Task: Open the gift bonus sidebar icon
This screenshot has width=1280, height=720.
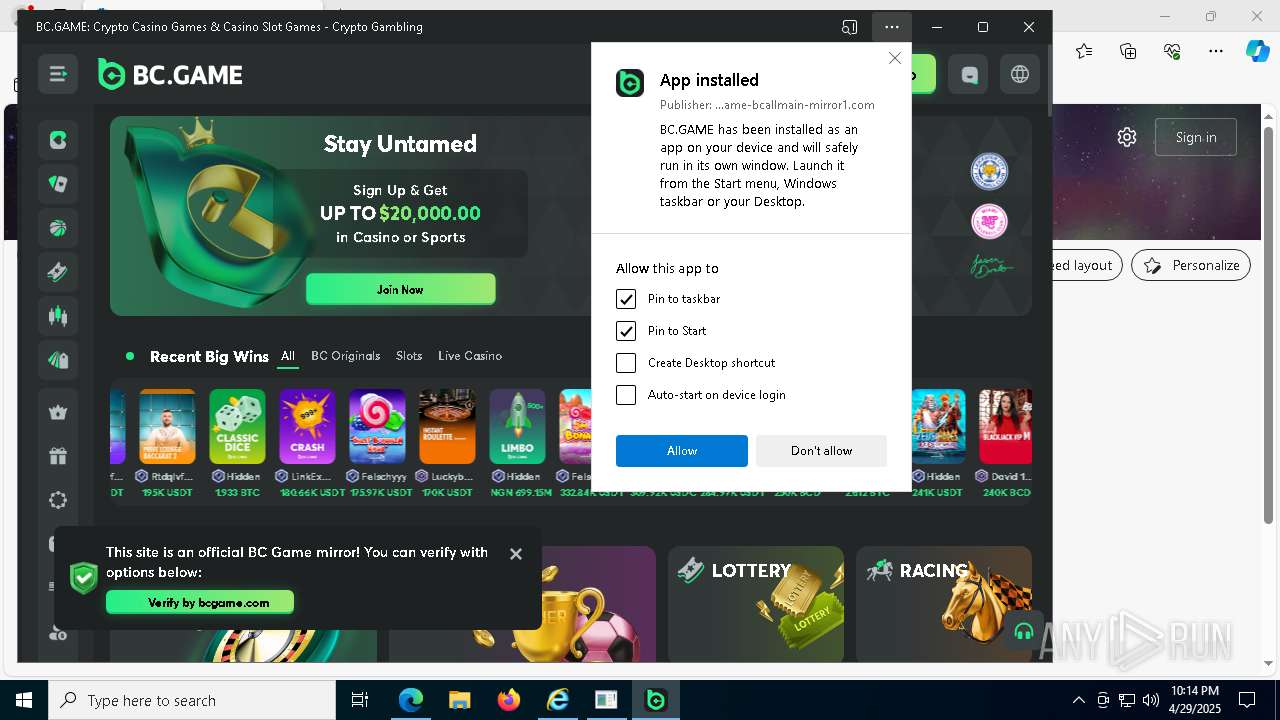Action: coord(58,456)
